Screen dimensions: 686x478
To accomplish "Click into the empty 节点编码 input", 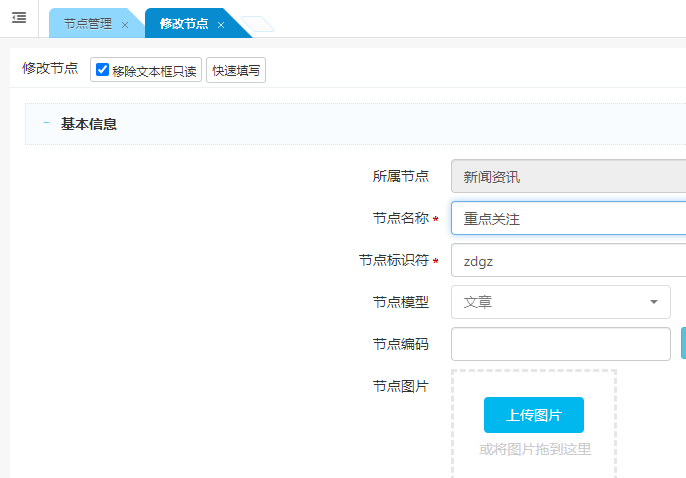I will pos(560,344).
